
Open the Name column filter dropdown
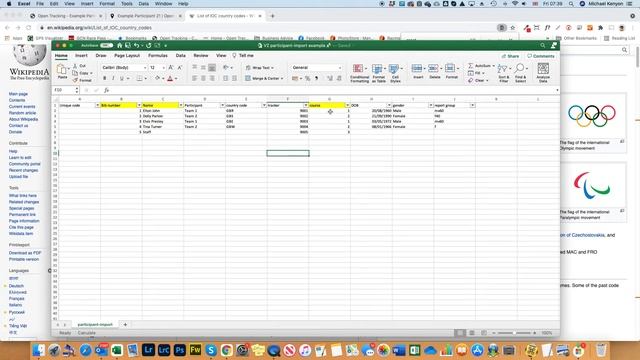(180, 105)
